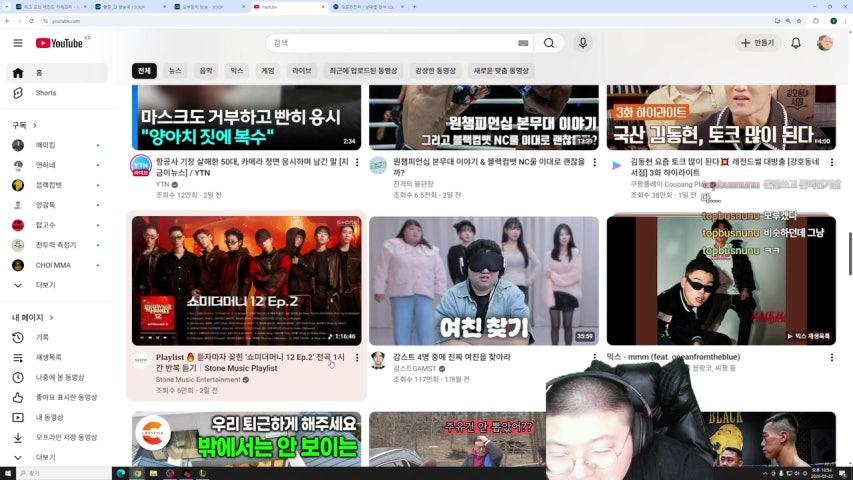Image resolution: width=853 pixels, height=480 pixels.
Task: Expand My page list 더보기 chevron
Action: tap(57, 458)
